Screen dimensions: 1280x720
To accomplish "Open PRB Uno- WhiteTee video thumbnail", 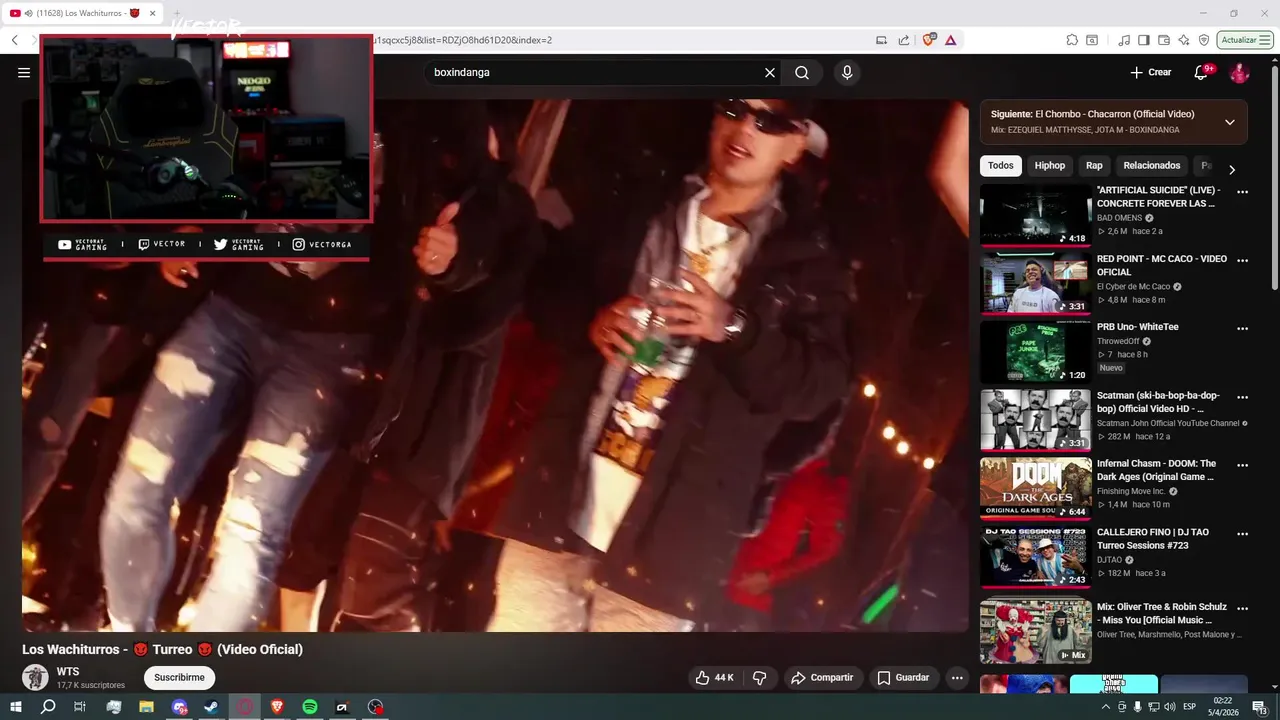I will pos(1036,351).
